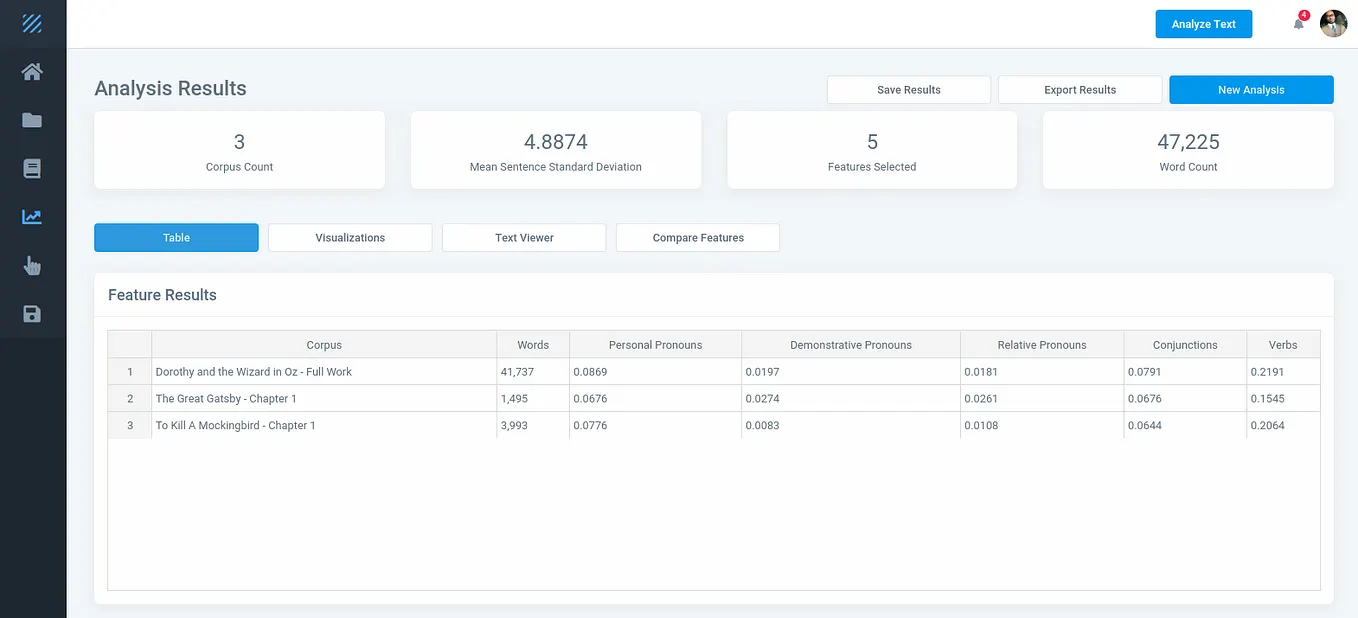
Task: Open the Text Viewer tab
Action: (x=524, y=237)
